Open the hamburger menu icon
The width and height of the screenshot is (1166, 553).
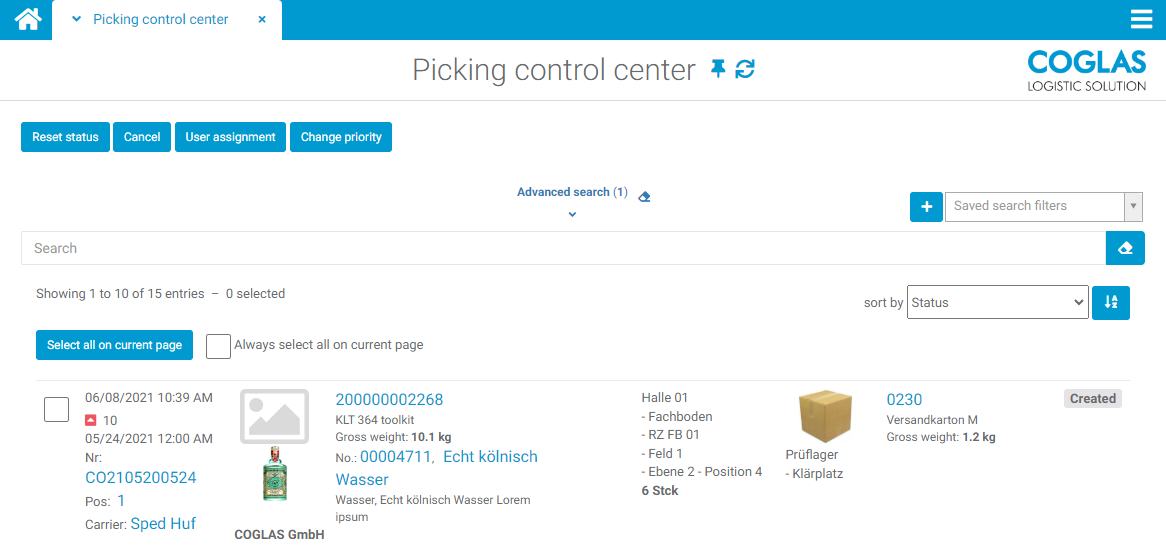1141,20
